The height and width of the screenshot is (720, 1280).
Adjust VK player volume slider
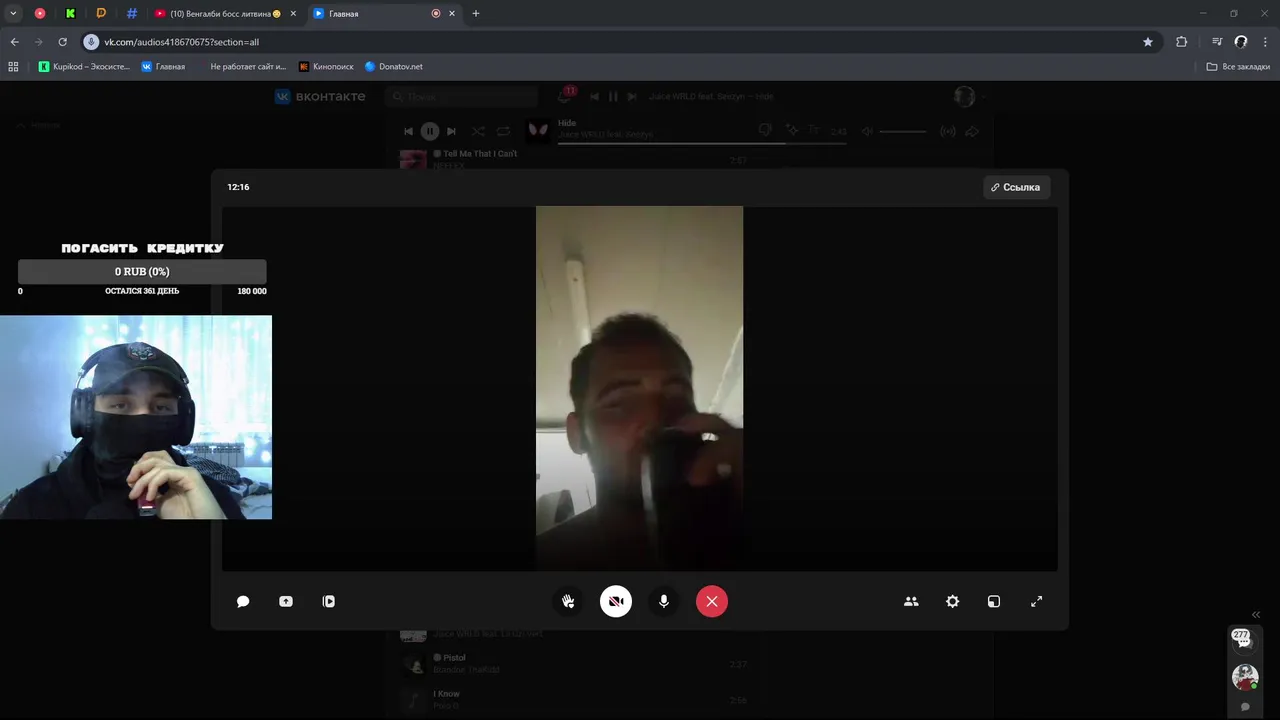tap(903, 131)
